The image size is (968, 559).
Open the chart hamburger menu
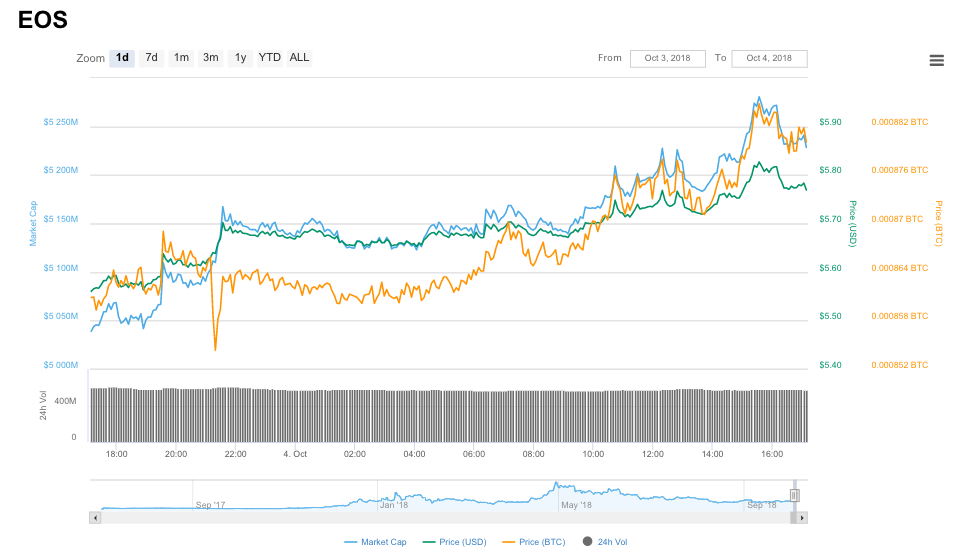[x=936, y=60]
